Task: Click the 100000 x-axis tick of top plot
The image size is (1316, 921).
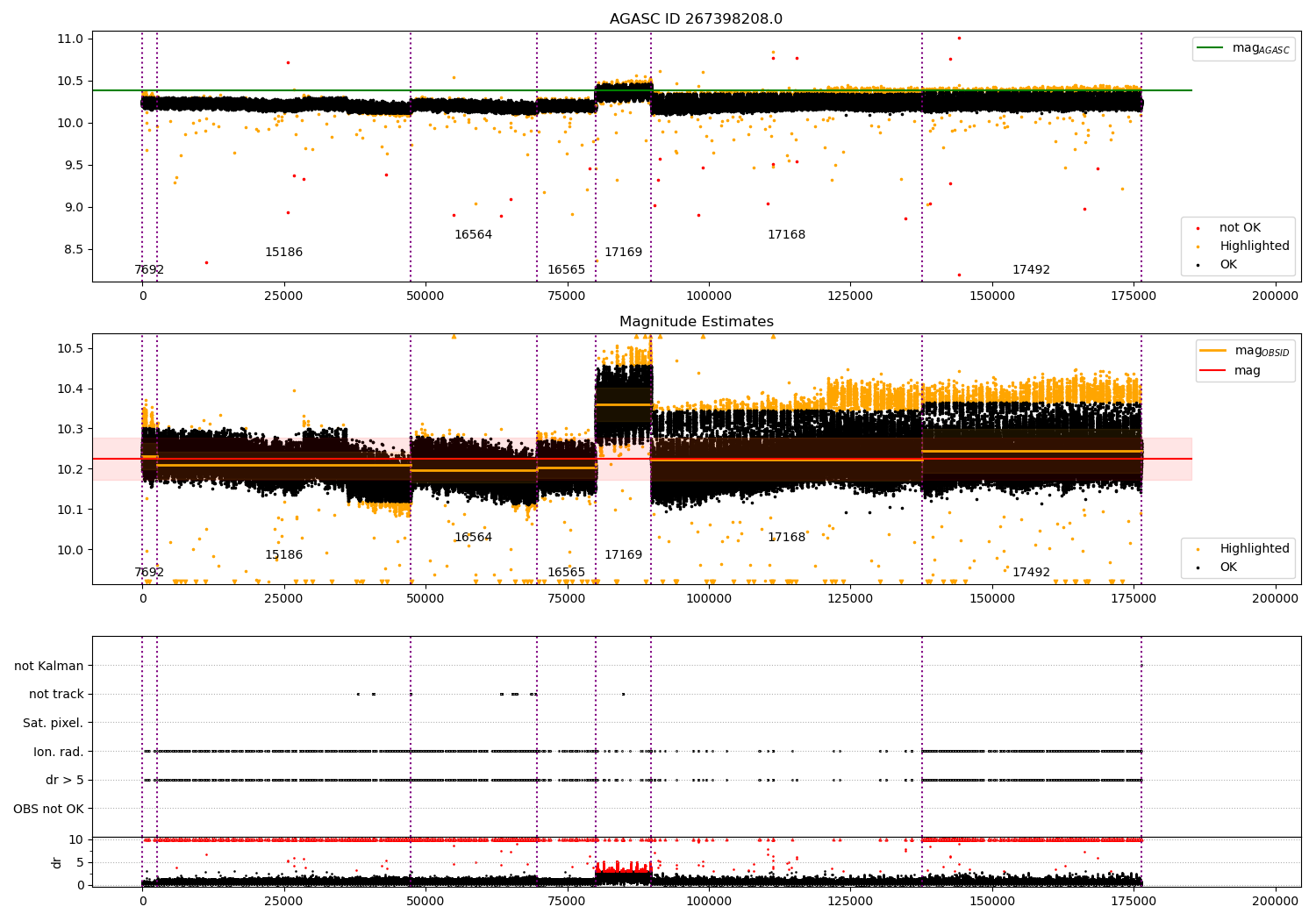Action: tap(709, 296)
